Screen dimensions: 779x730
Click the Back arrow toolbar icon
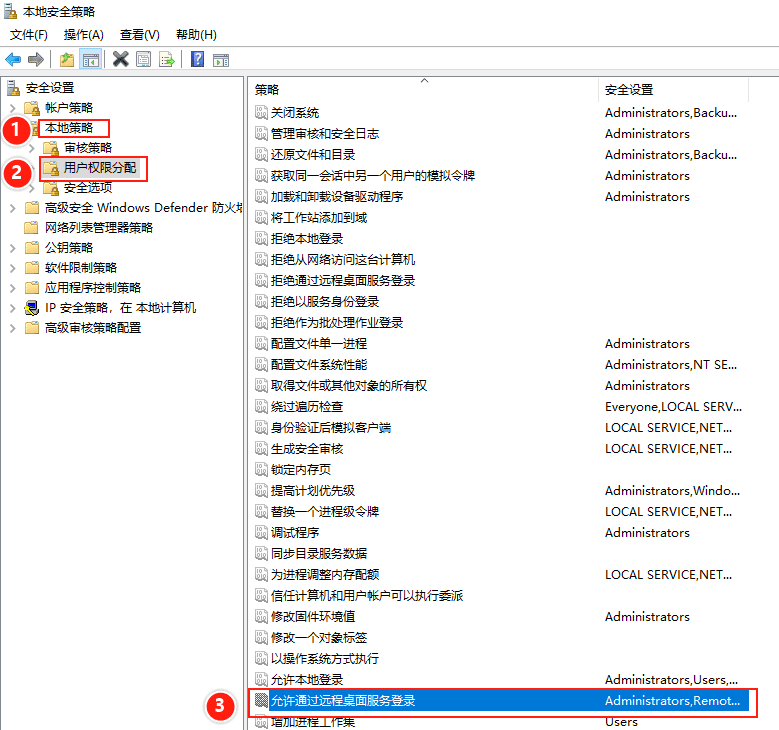click(x=13, y=60)
